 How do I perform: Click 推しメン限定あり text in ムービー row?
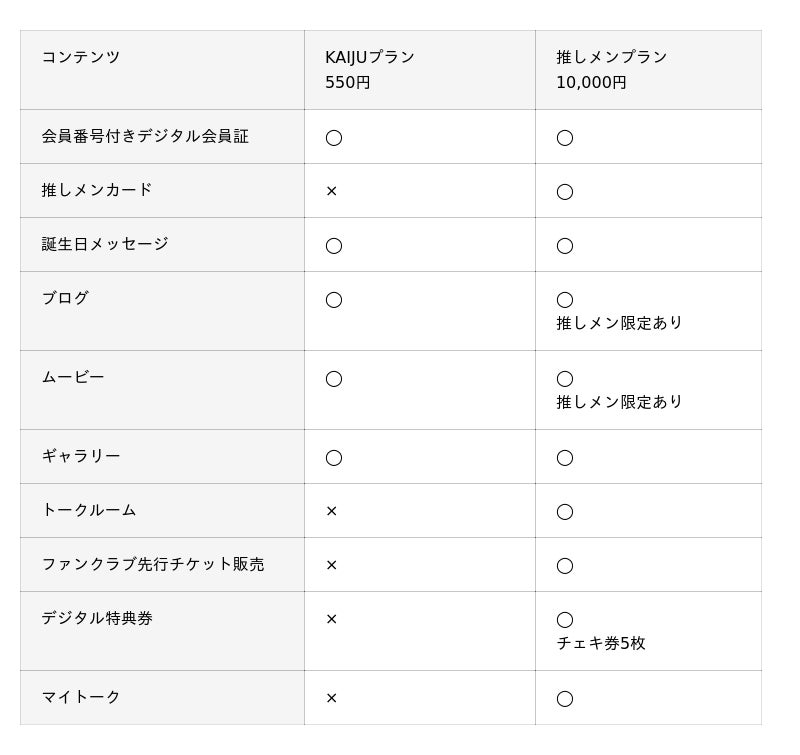click(619, 402)
